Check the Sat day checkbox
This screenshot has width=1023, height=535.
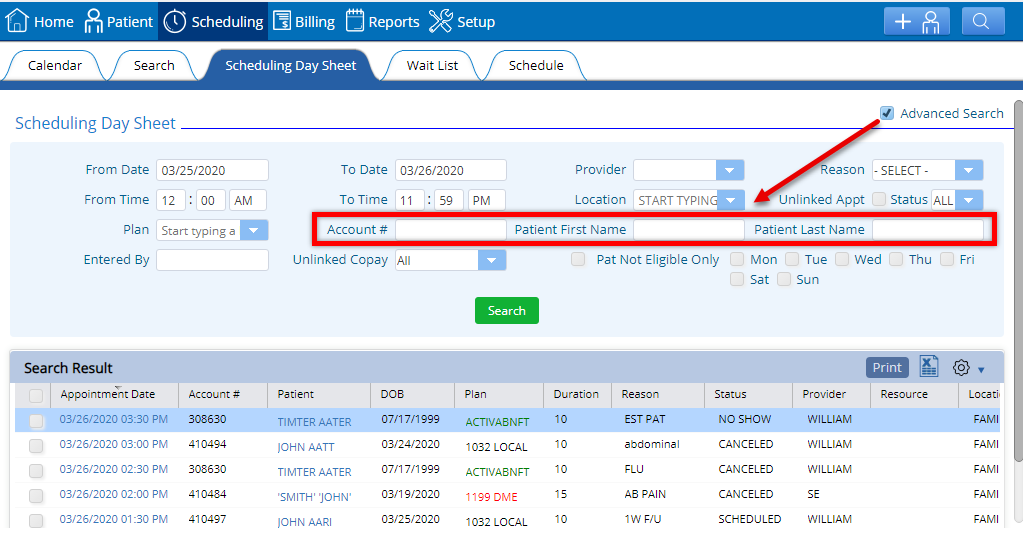(737, 279)
